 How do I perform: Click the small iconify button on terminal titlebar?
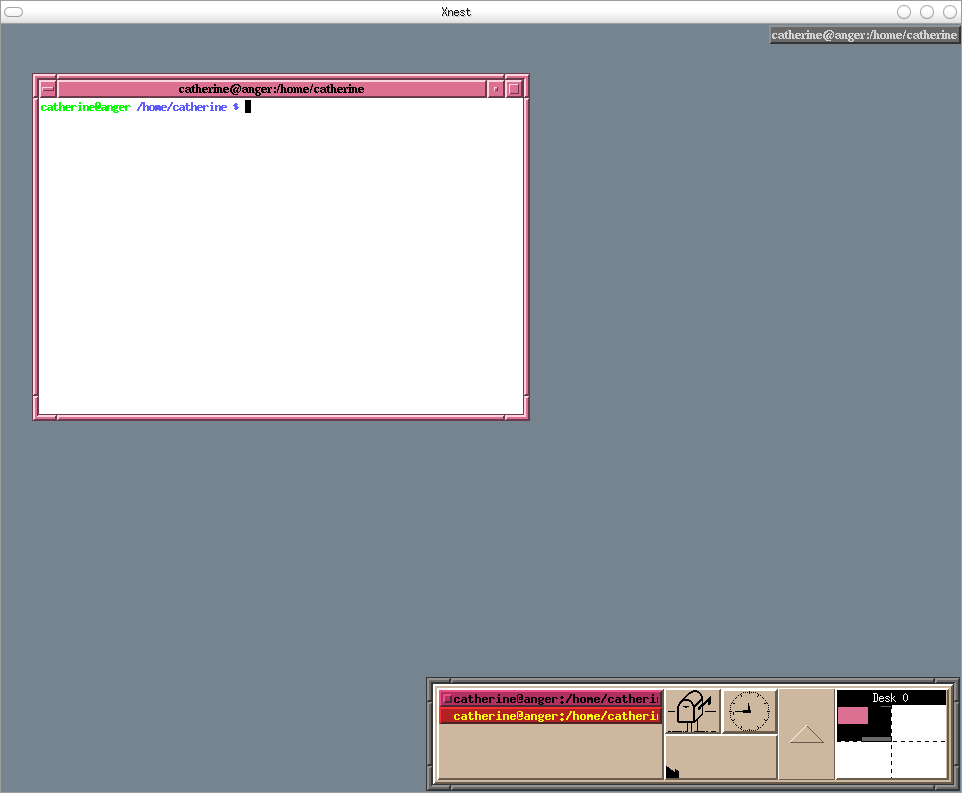coord(495,89)
